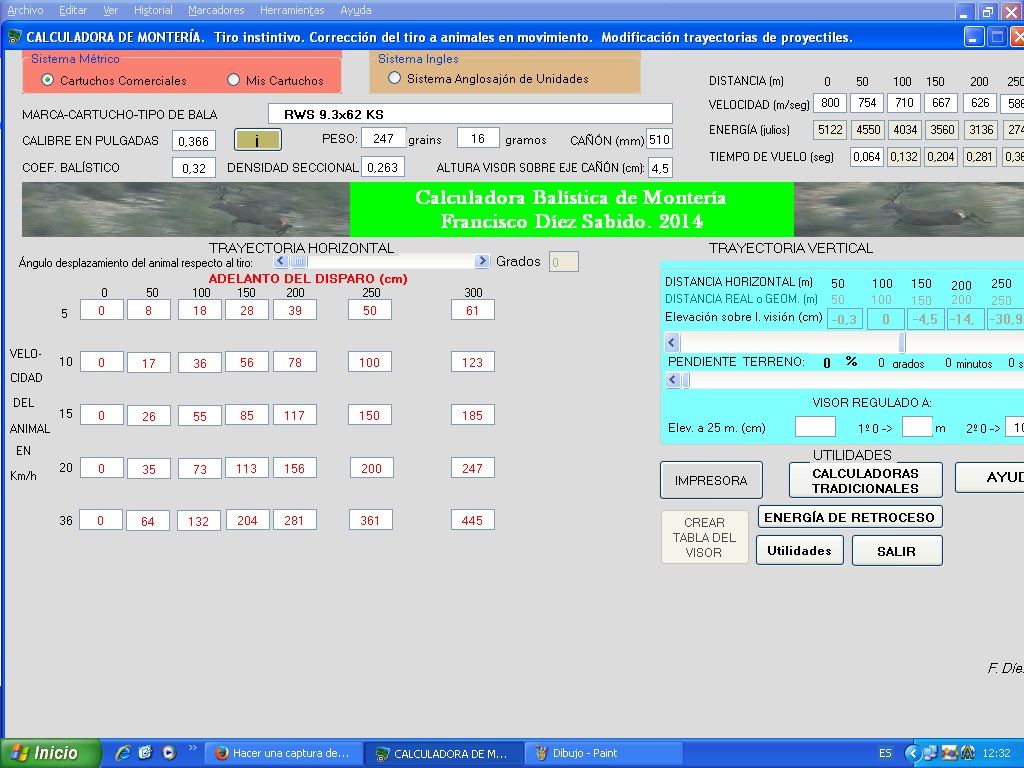1024x768 pixels.
Task: Choose Sistema Anglosajón de Unidades option
Action: point(394,78)
